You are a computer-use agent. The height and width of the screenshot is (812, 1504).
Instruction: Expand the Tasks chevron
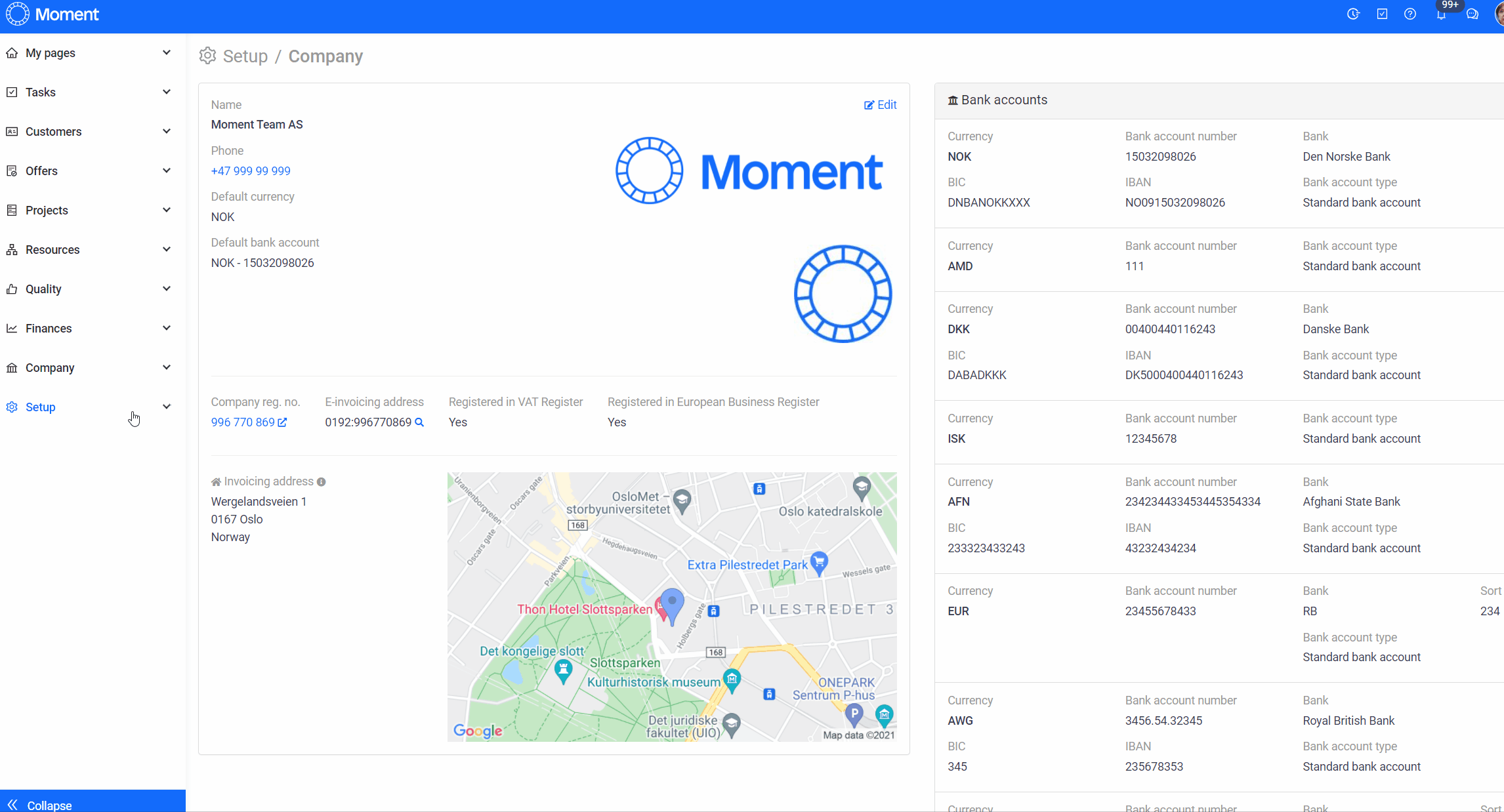[167, 92]
